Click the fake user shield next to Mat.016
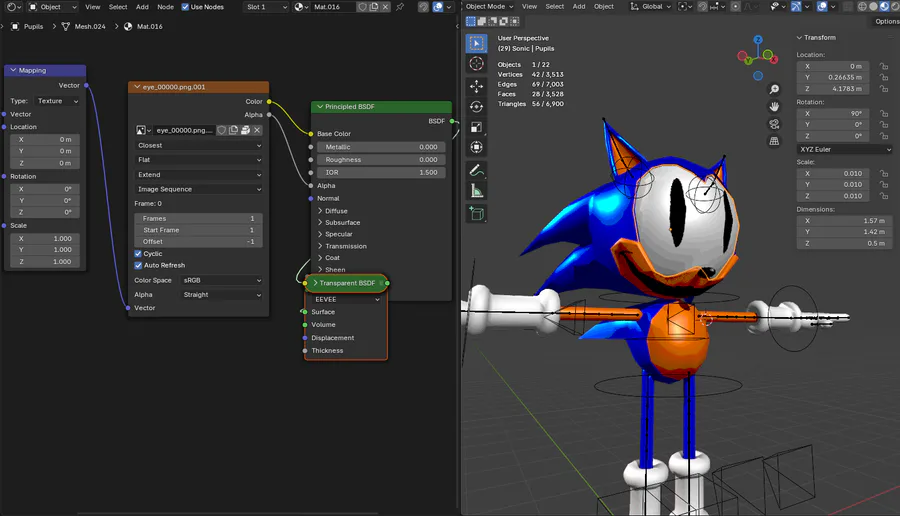 363,7
